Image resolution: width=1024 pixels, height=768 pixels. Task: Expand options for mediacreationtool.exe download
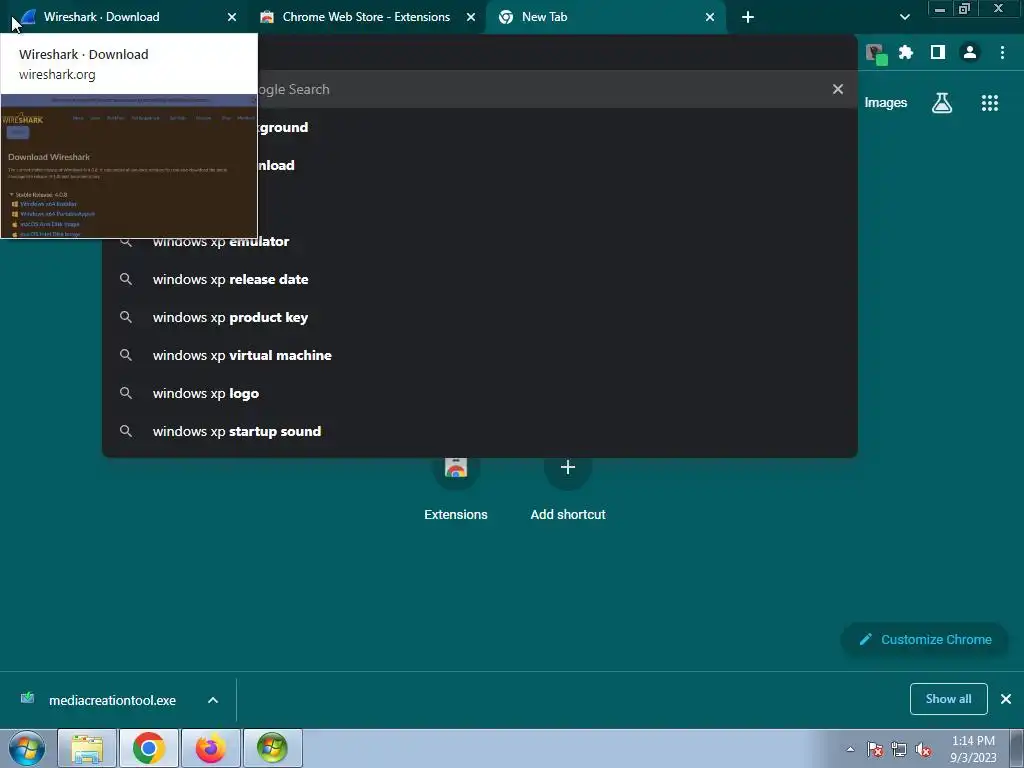[x=213, y=700]
